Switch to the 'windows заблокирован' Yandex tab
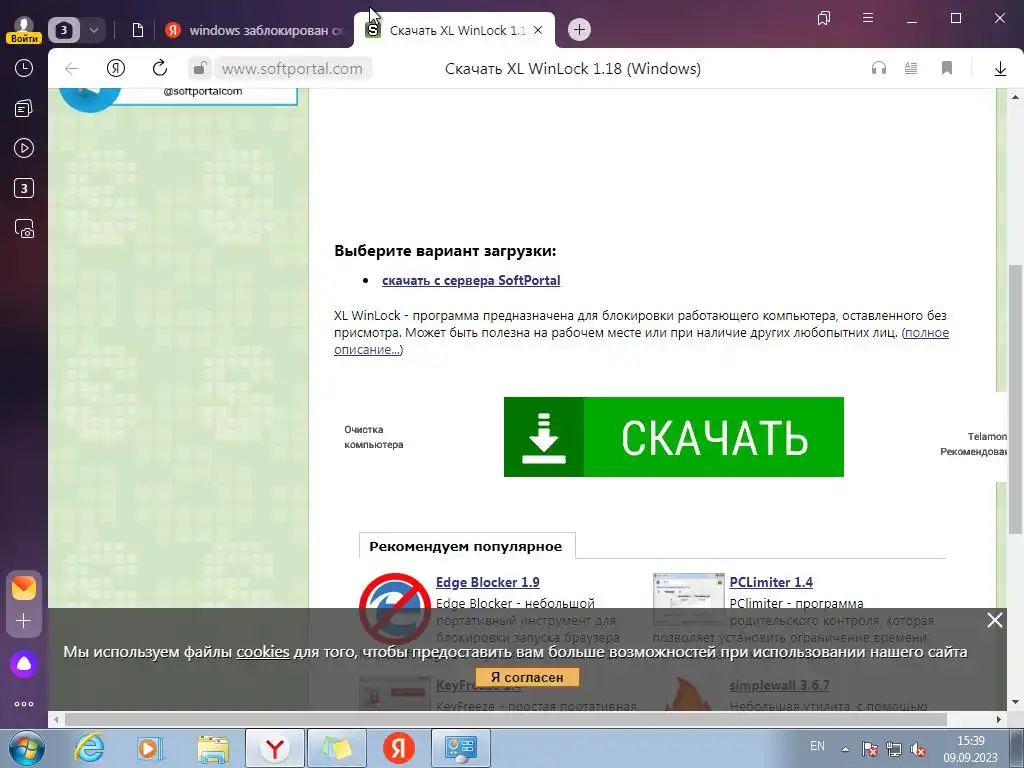 [254, 30]
